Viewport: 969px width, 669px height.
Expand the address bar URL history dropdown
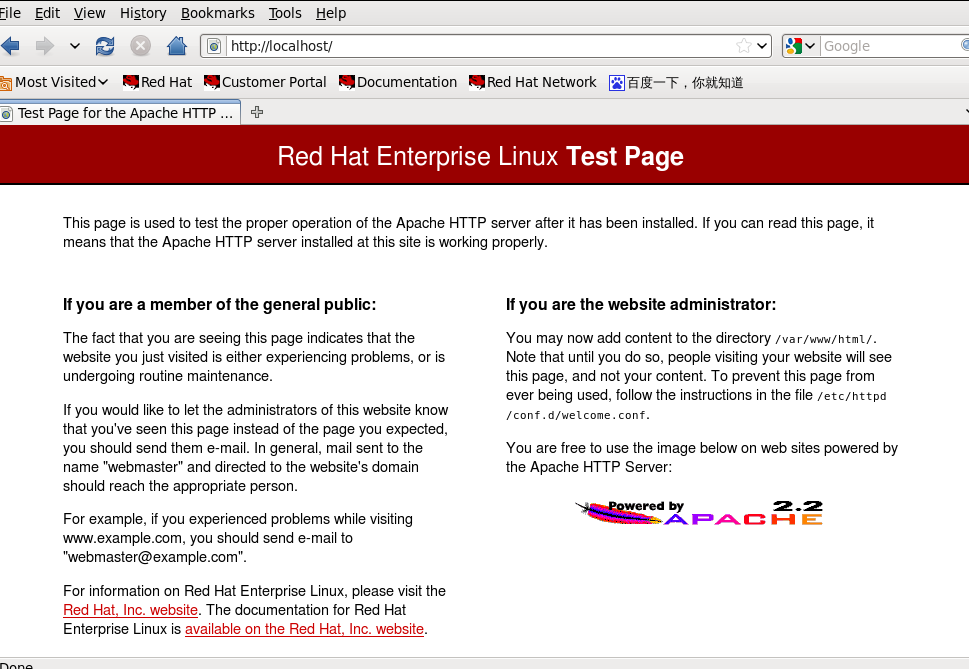(x=762, y=46)
